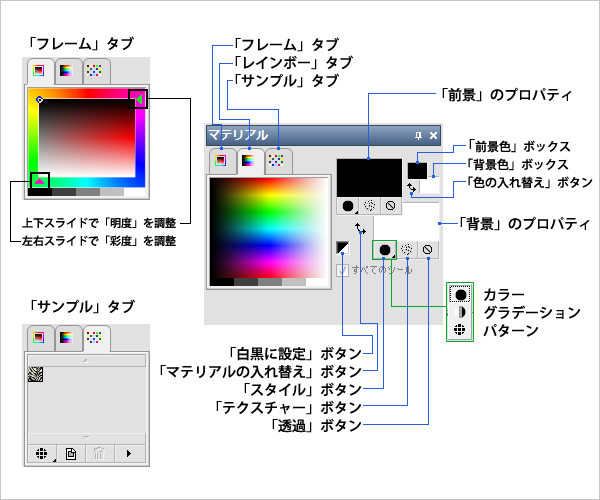The width and height of the screenshot is (600, 500).
Task: Click the new swatch page icon in the Sample panel
Action: tap(71, 454)
